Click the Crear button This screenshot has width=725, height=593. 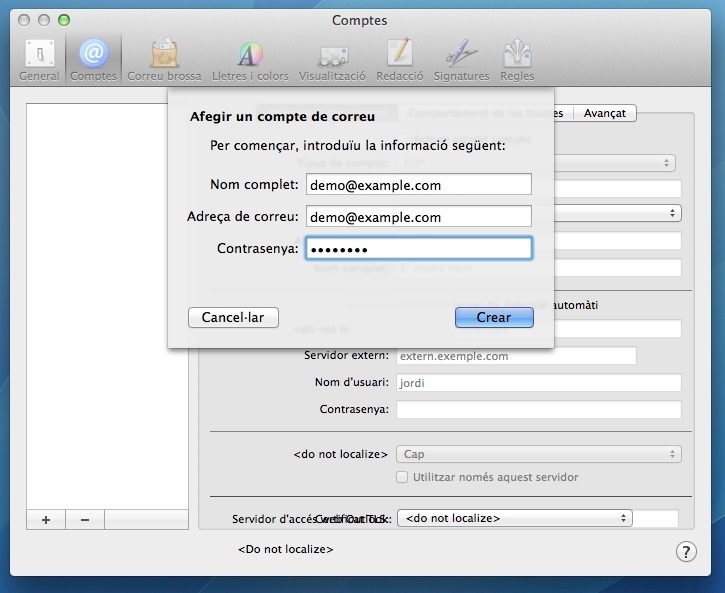click(x=494, y=318)
